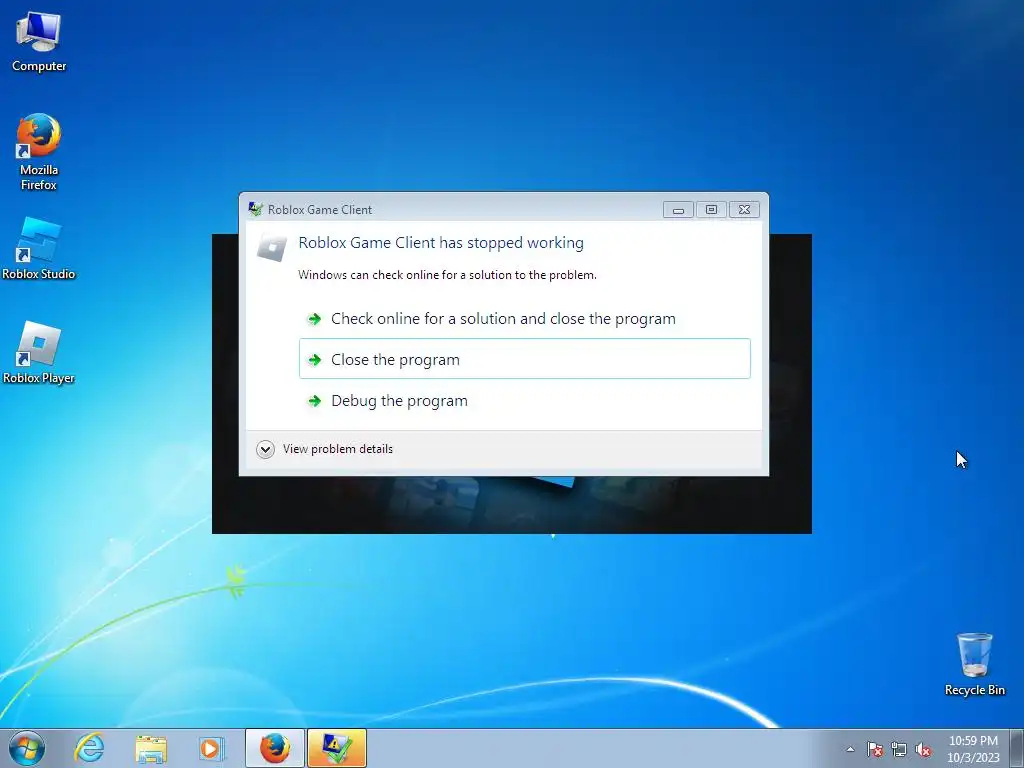
Task: Open the Windows Start menu orb
Action: pyautogui.click(x=27, y=748)
